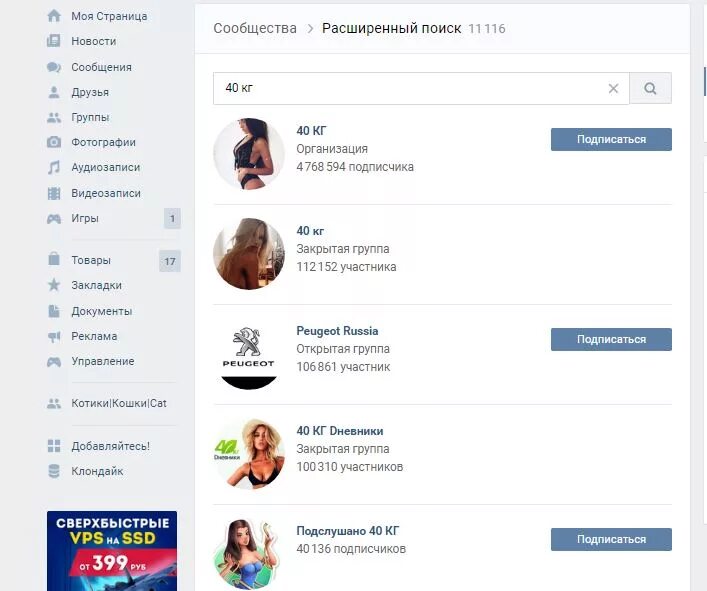Select the Закладки star icon
Screen dimensions: 707x591
(54, 285)
